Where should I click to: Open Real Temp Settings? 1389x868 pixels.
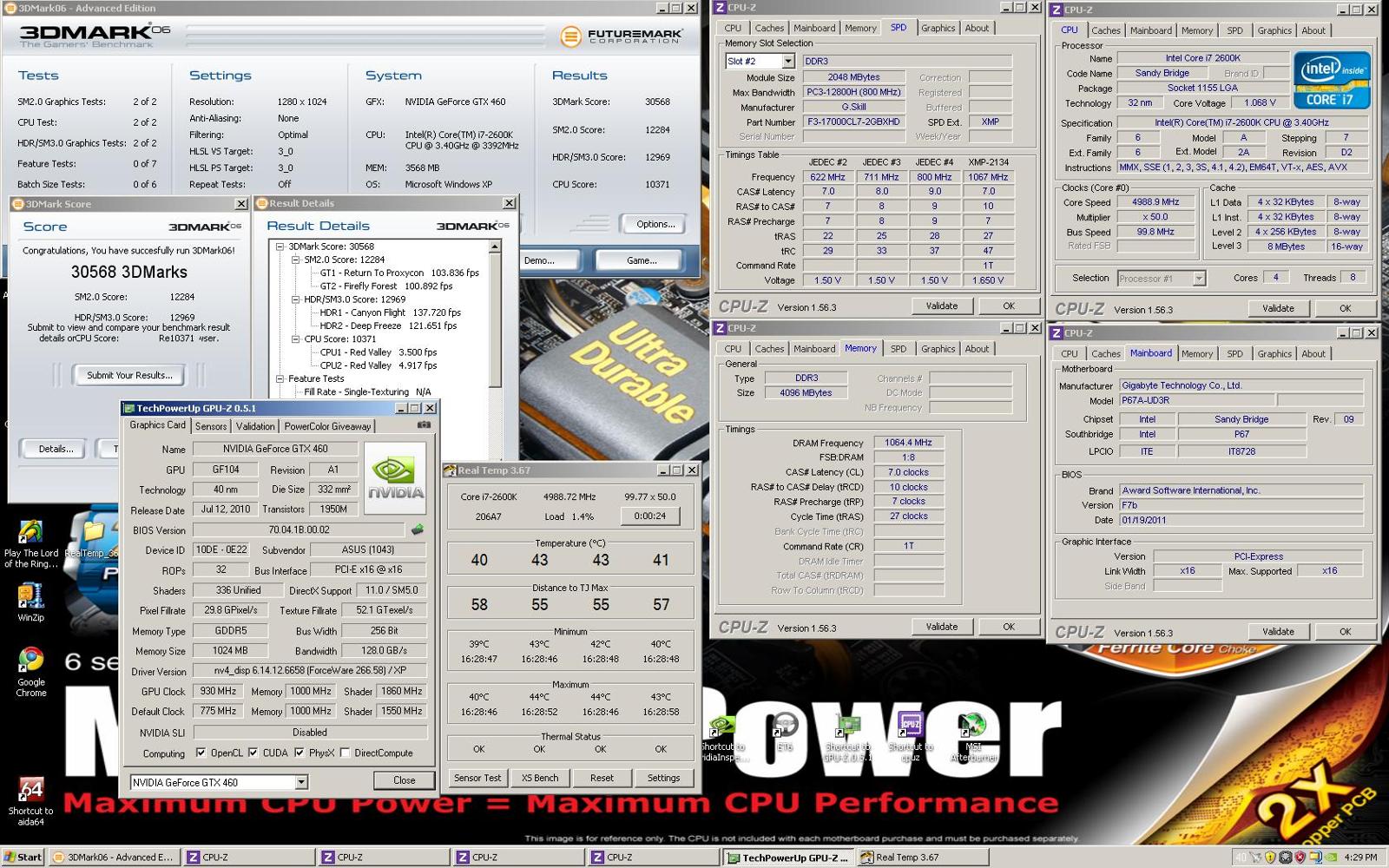(663, 778)
